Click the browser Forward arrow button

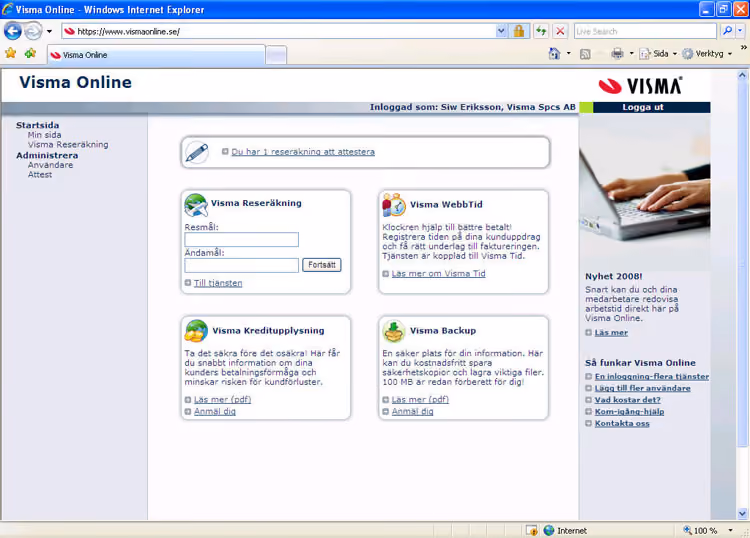tap(33, 32)
